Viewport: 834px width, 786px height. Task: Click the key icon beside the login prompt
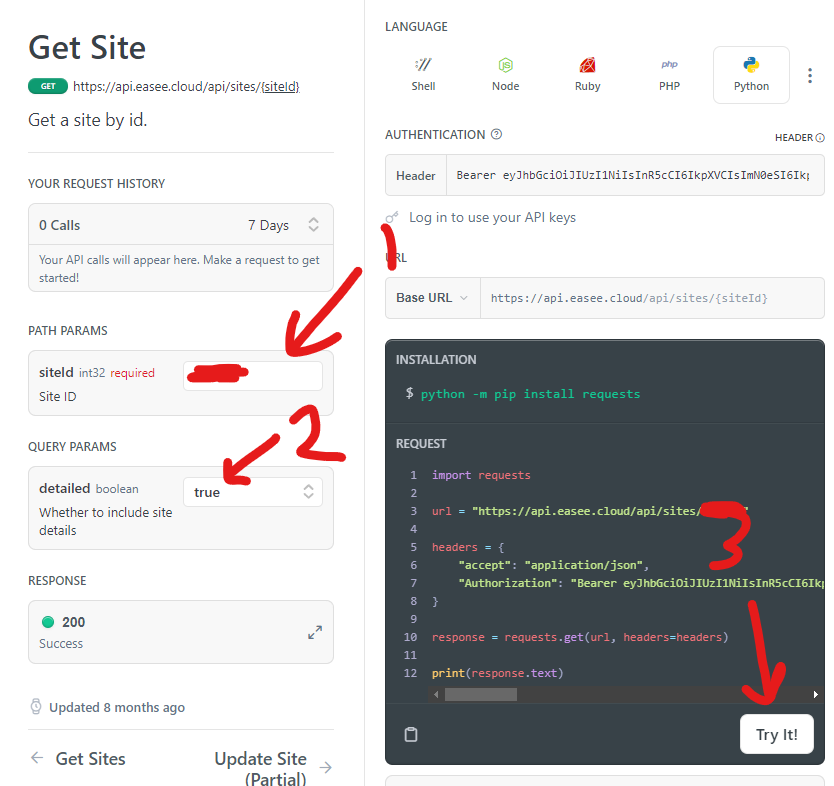[x=392, y=216]
